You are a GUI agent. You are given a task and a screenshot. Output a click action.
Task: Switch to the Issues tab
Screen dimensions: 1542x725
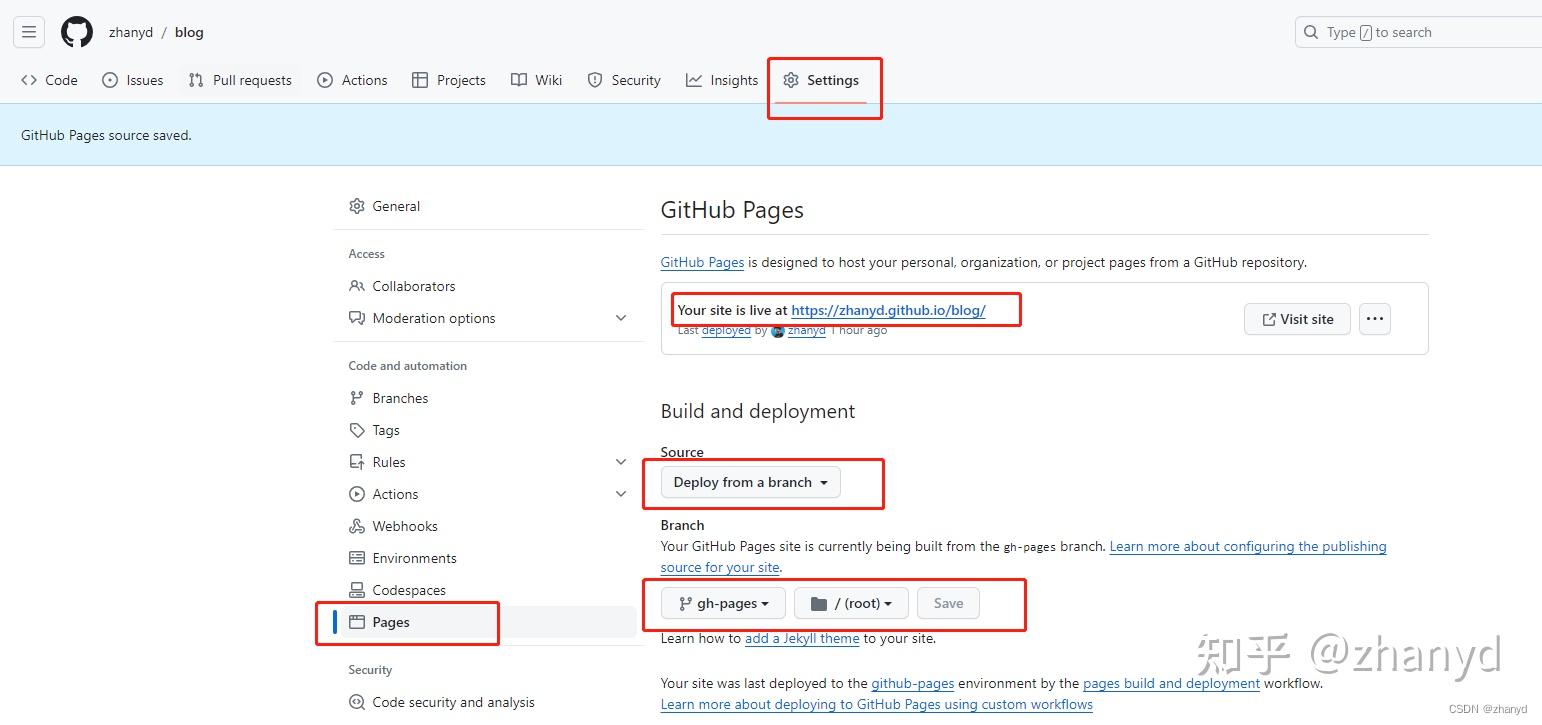click(x=132, y=80)
